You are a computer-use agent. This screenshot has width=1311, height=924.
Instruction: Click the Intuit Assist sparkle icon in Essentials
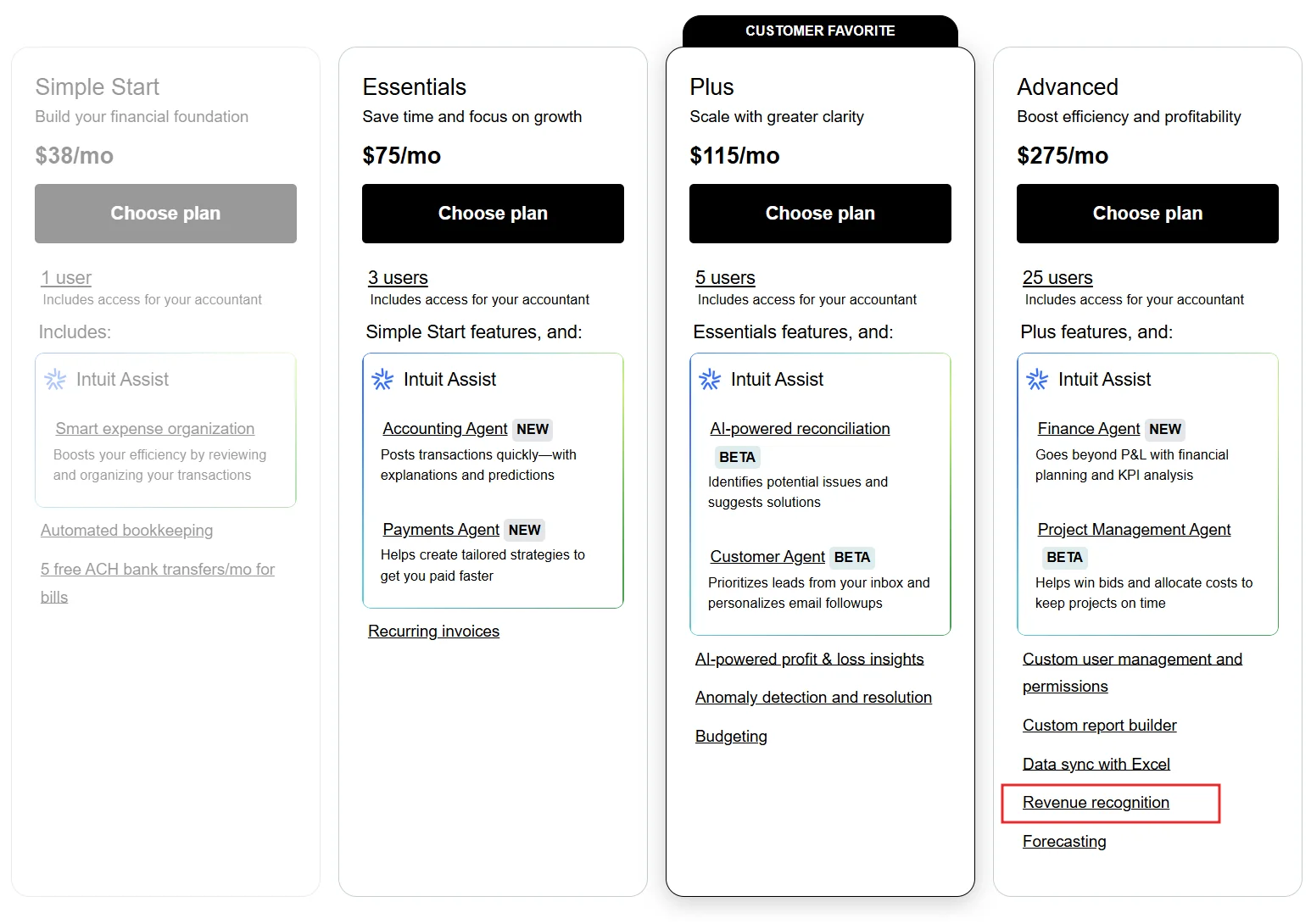click(382, 380)
